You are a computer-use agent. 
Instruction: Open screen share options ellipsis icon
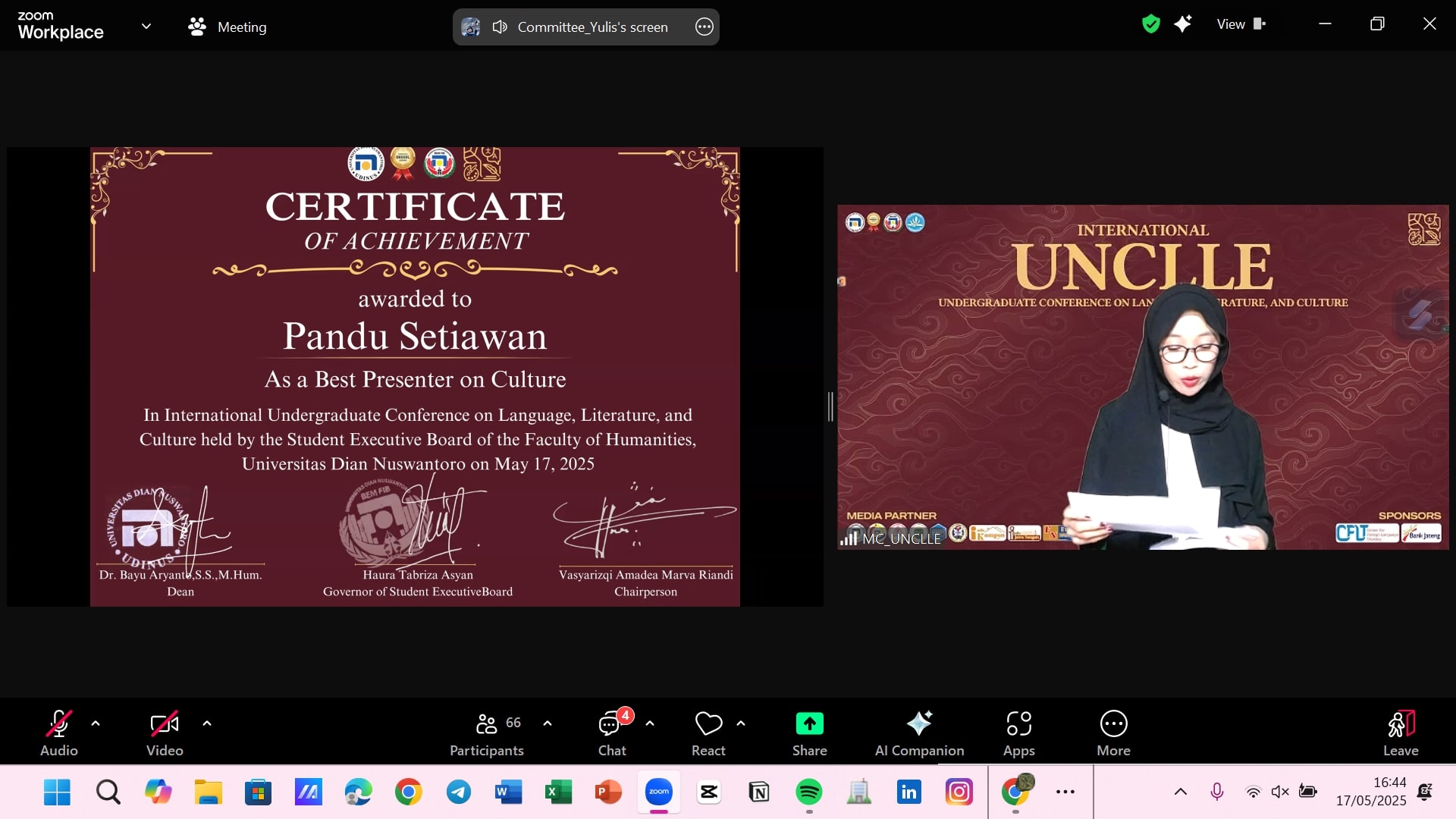(704, 27)
